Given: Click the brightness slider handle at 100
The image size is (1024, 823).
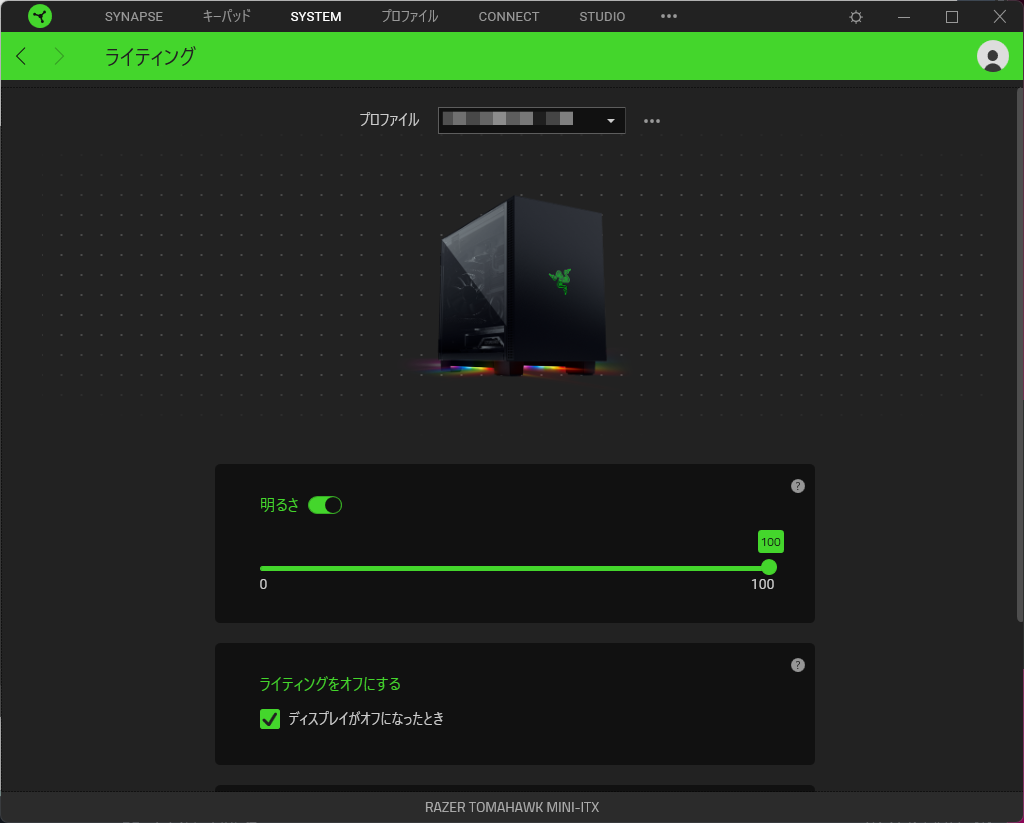Looking at the screenshot, I should (x=768, y=567).
